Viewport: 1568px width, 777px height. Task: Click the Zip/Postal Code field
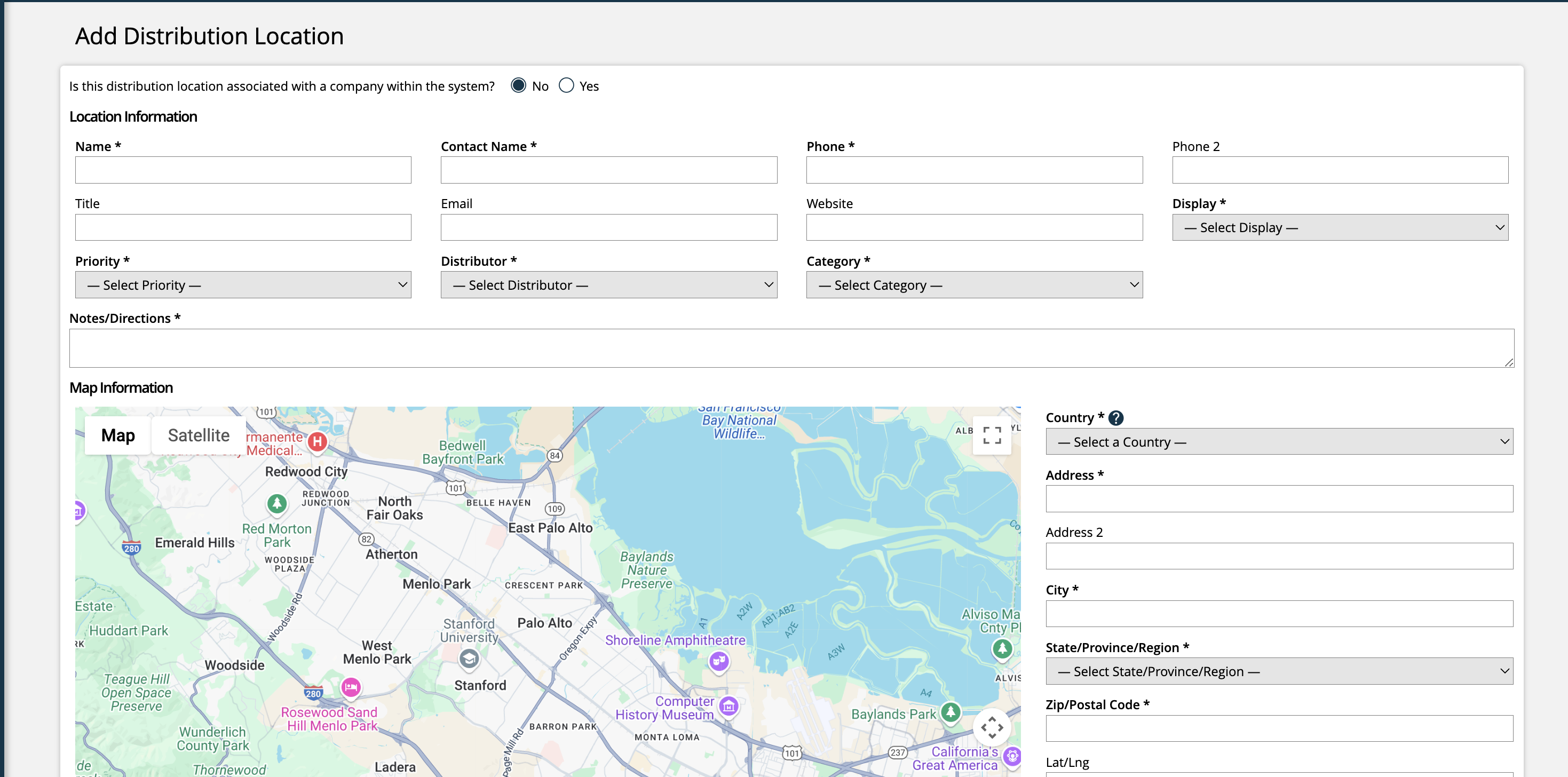pos(1279,728)
